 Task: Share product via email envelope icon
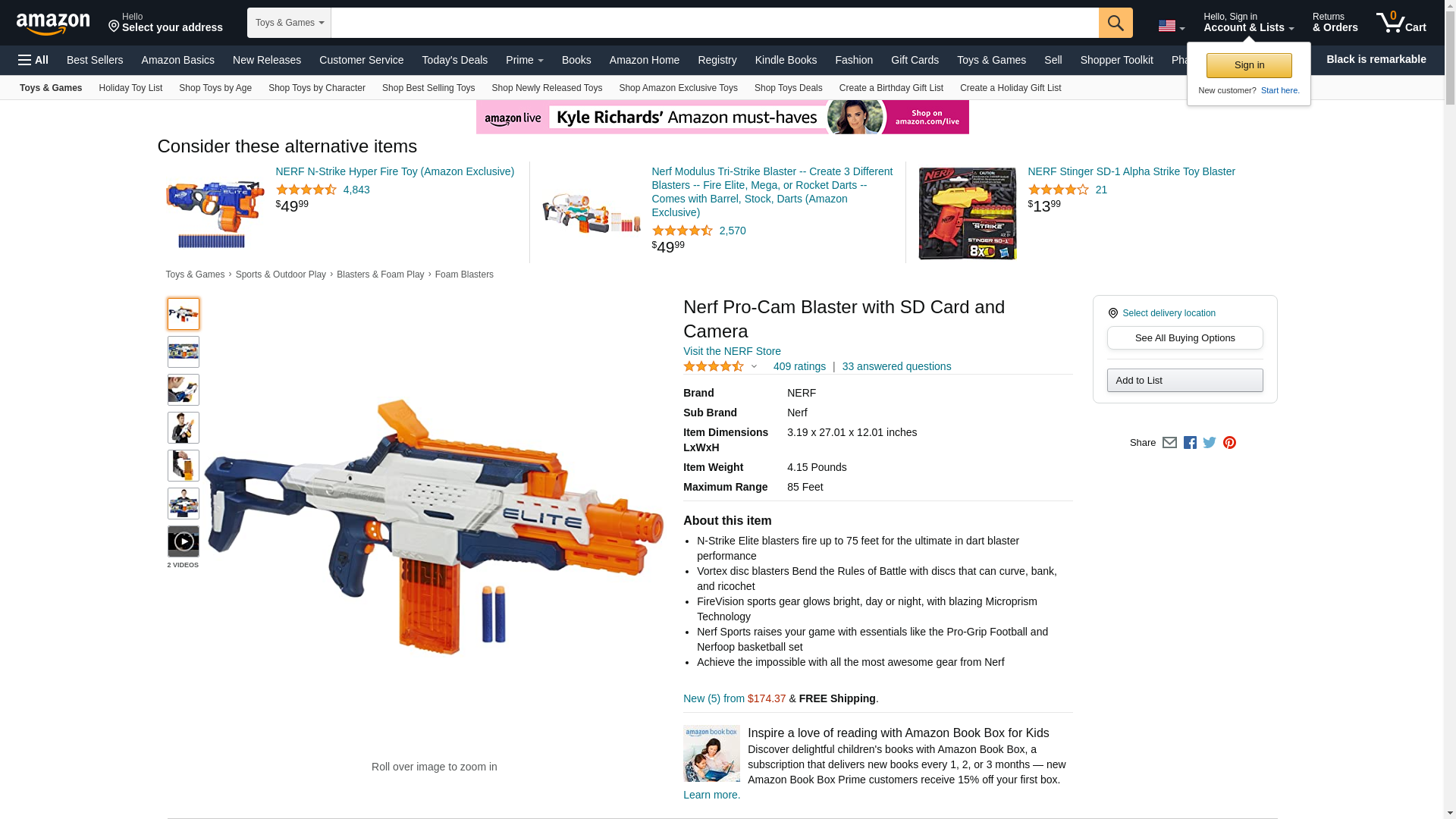[x=1169, y=443]
